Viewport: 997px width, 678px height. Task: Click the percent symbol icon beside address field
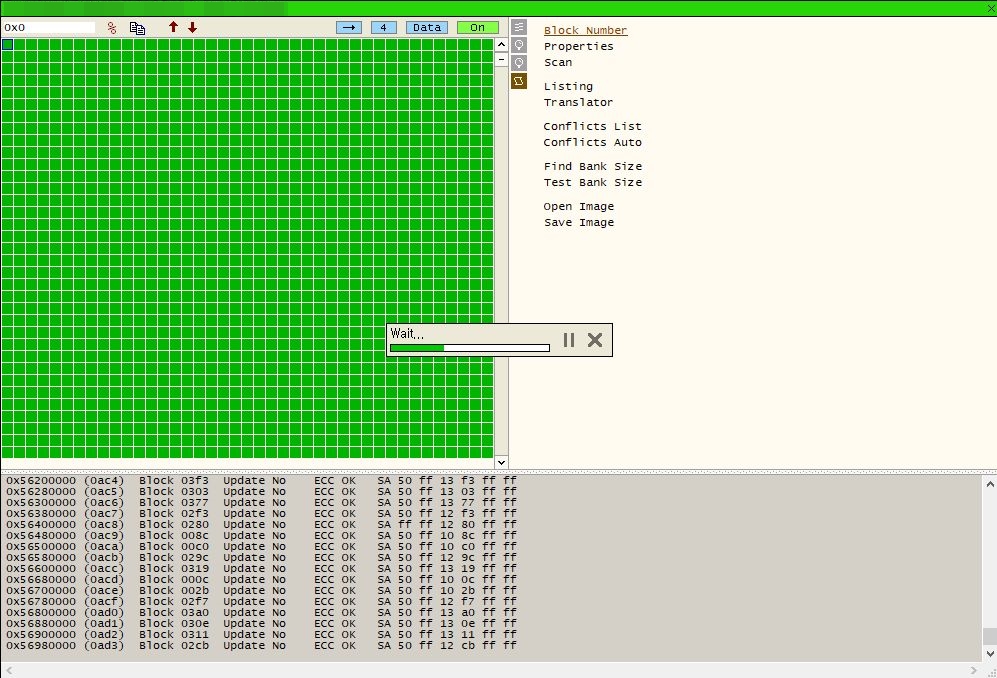pyautogui.click(x=112, y=28)
